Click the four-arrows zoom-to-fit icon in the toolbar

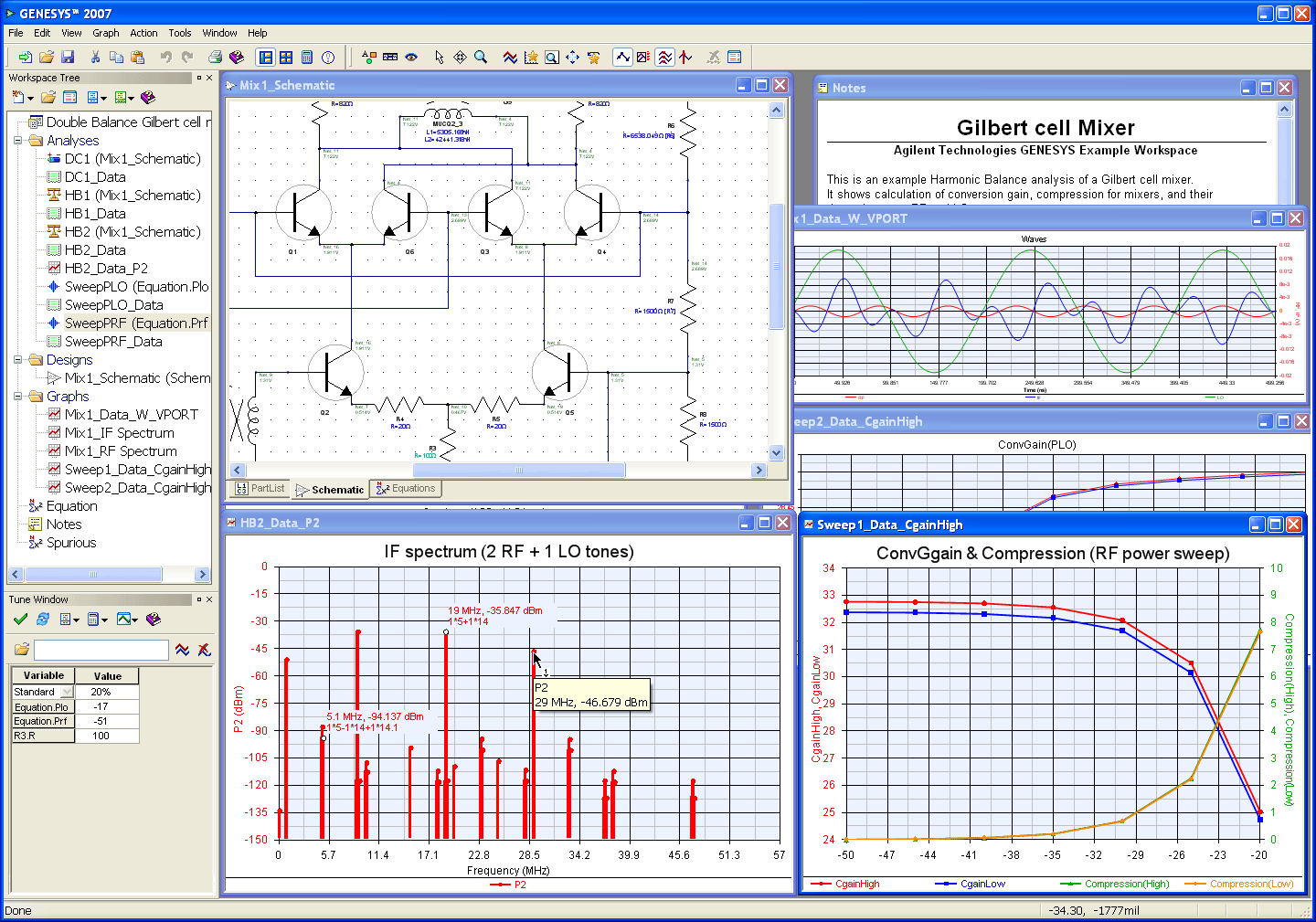(x=572, y=57)
